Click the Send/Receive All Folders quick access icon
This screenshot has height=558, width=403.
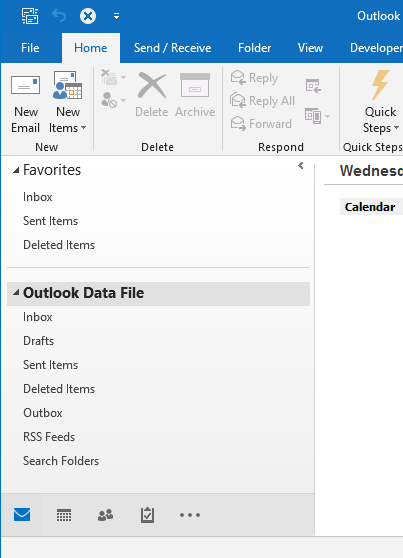[x=30, y=16]
